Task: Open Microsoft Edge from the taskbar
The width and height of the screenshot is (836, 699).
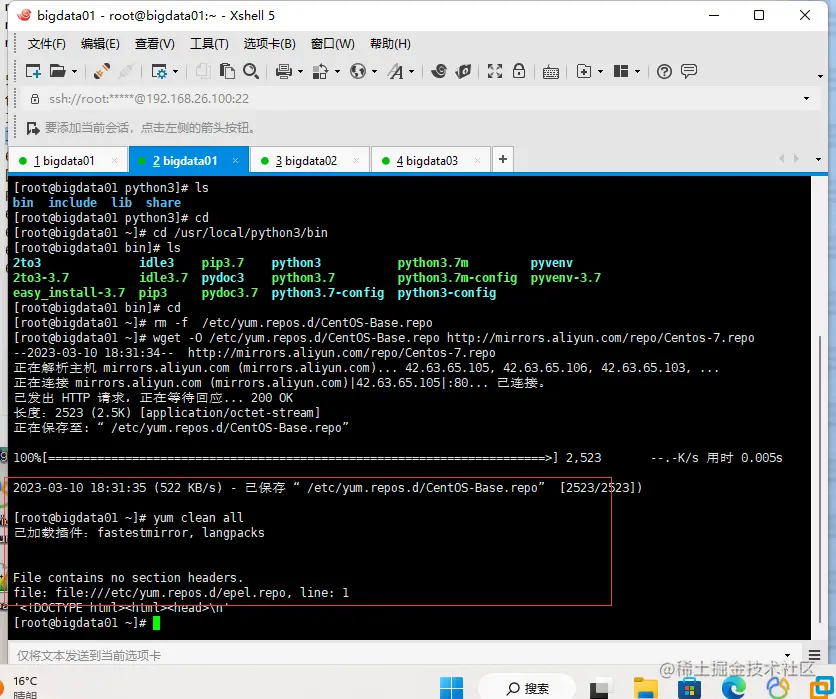Action: [734, 688]
